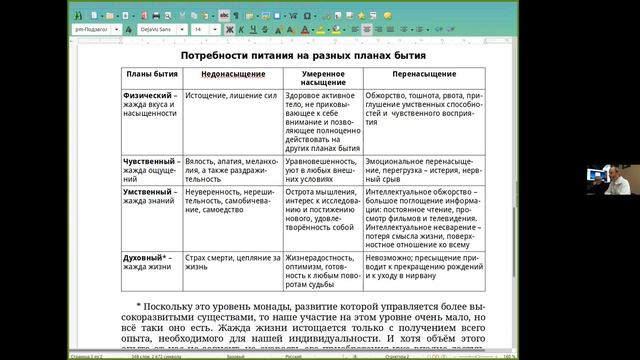Click the Print icon
640x360 pixels.
(156, 16)
